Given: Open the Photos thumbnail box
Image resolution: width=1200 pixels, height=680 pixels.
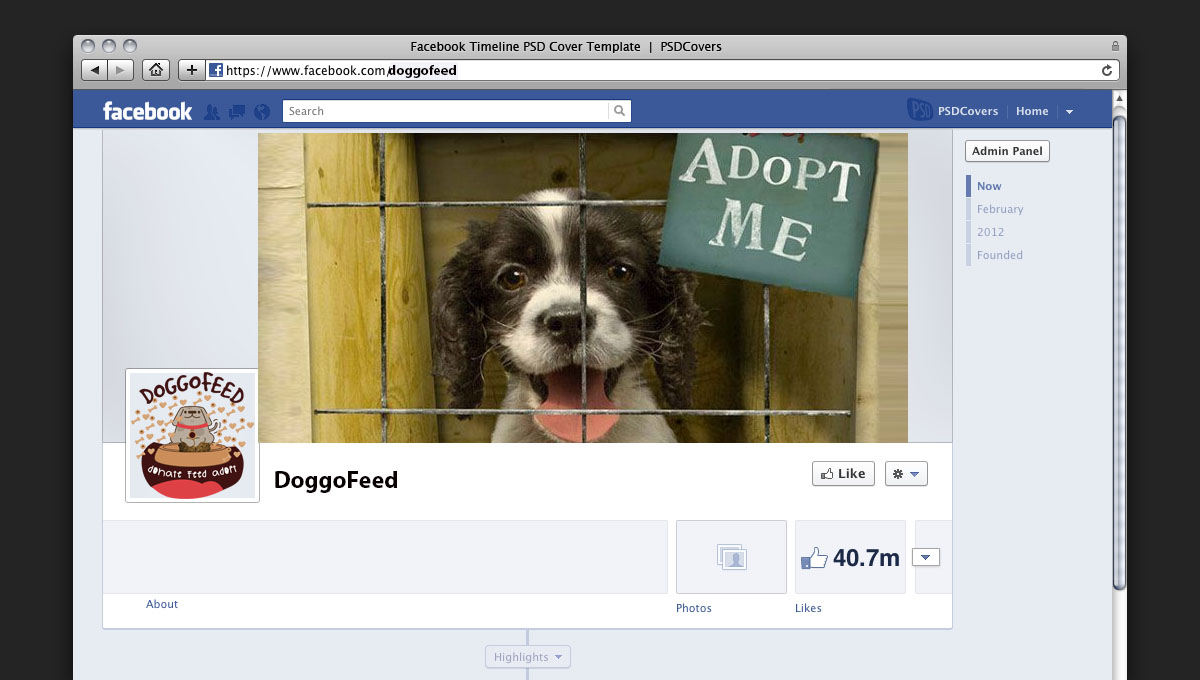Looking at the screenshot, I should [731, 557].
